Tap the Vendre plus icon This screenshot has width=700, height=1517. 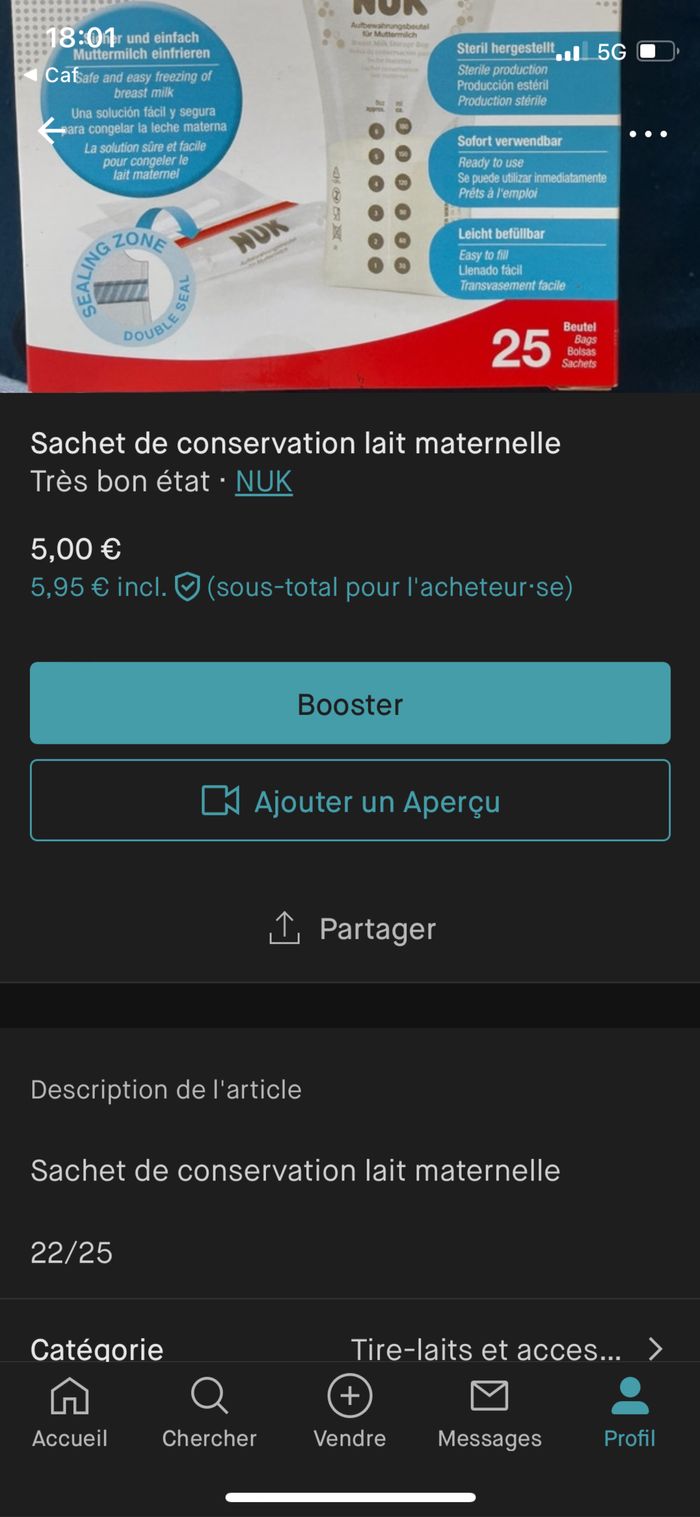[x=349, y=1394]
